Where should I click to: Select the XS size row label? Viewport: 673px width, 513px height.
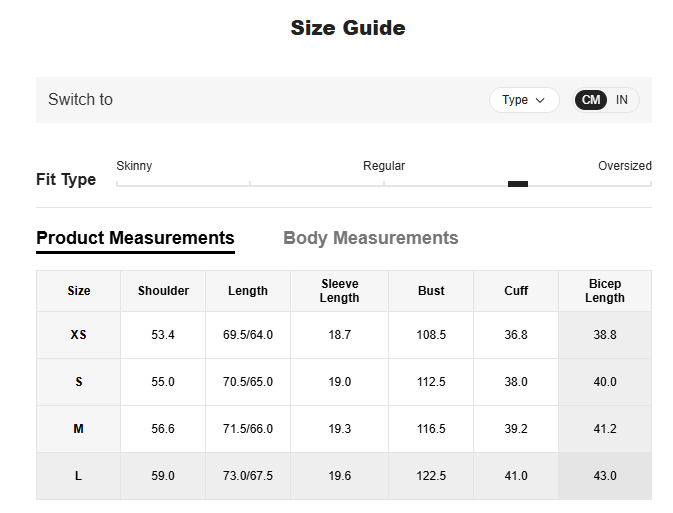point(79,335)
